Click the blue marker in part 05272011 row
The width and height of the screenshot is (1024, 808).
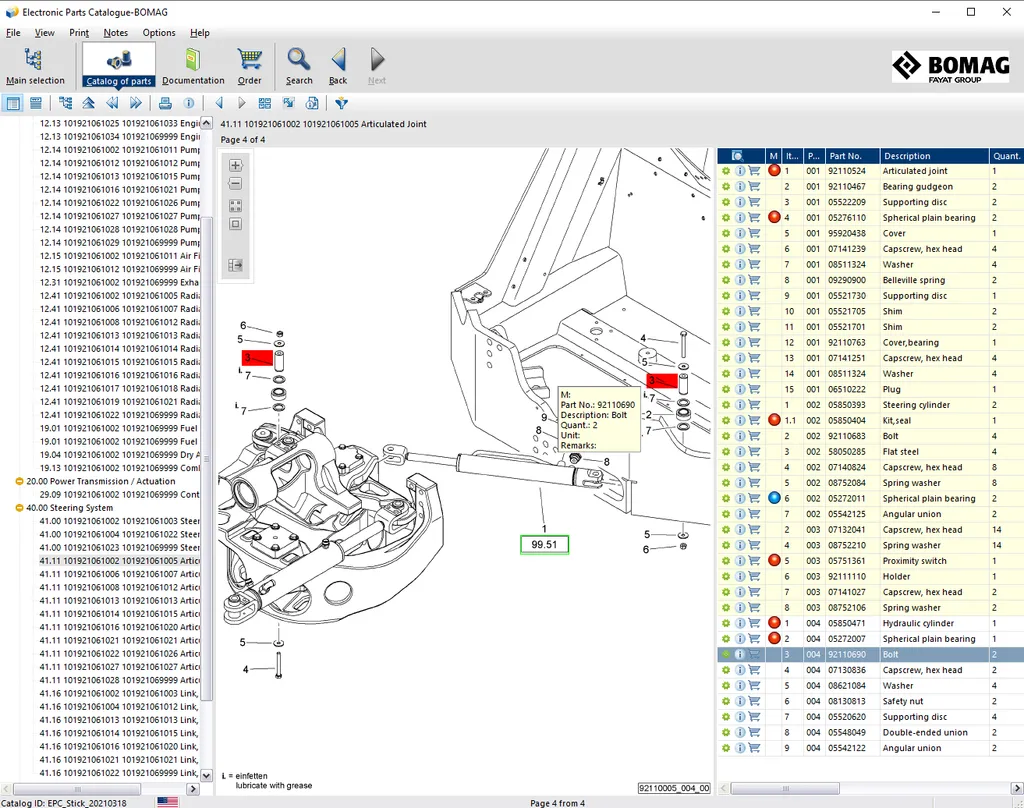774,498
